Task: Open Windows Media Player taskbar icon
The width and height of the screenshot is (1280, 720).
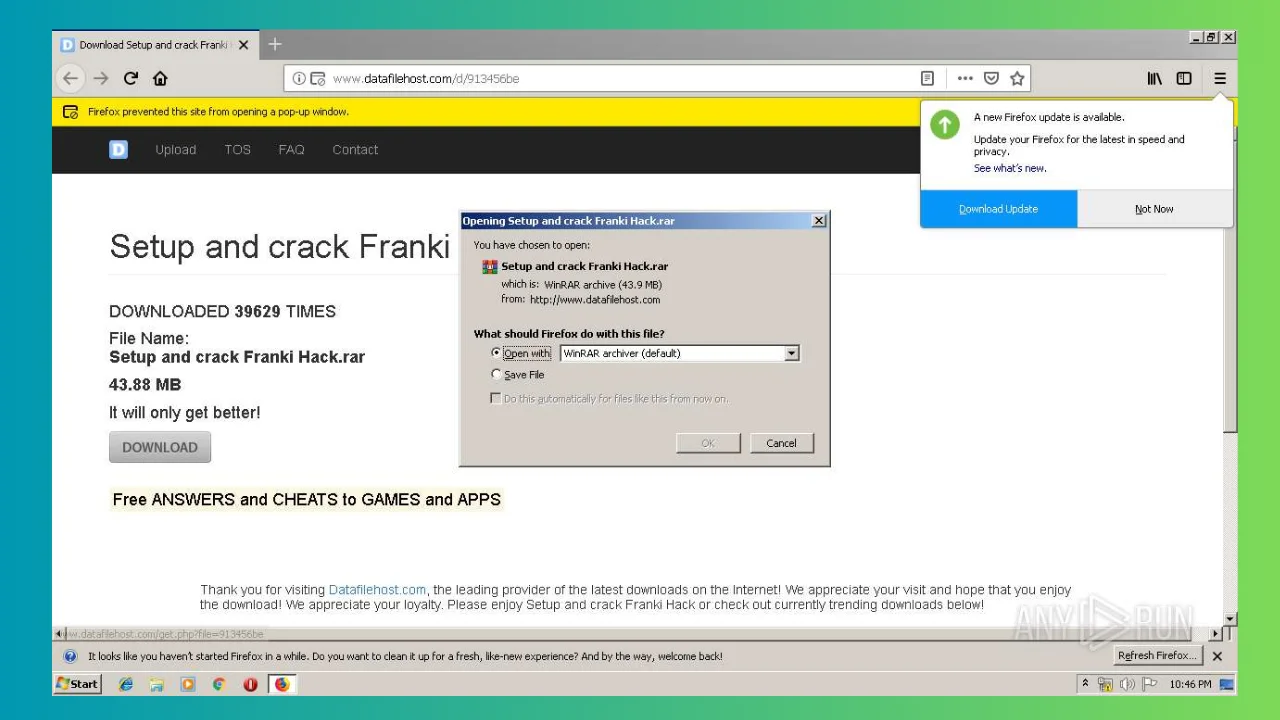Action: tap(188, 684)
